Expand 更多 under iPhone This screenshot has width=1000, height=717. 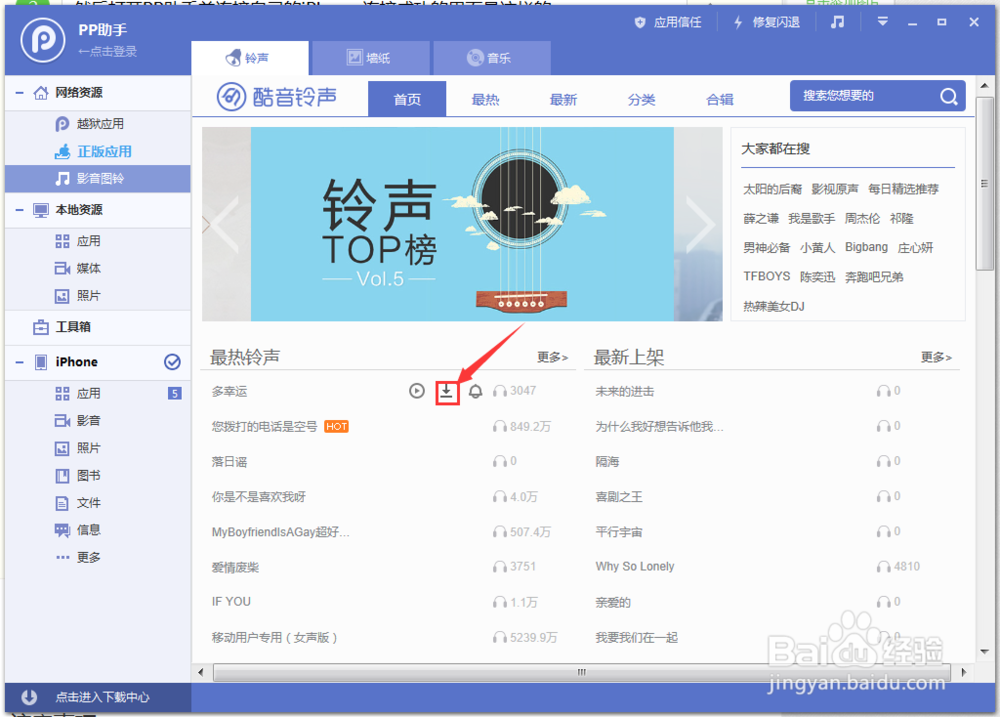pyautogui.click(x=98, y=558)
